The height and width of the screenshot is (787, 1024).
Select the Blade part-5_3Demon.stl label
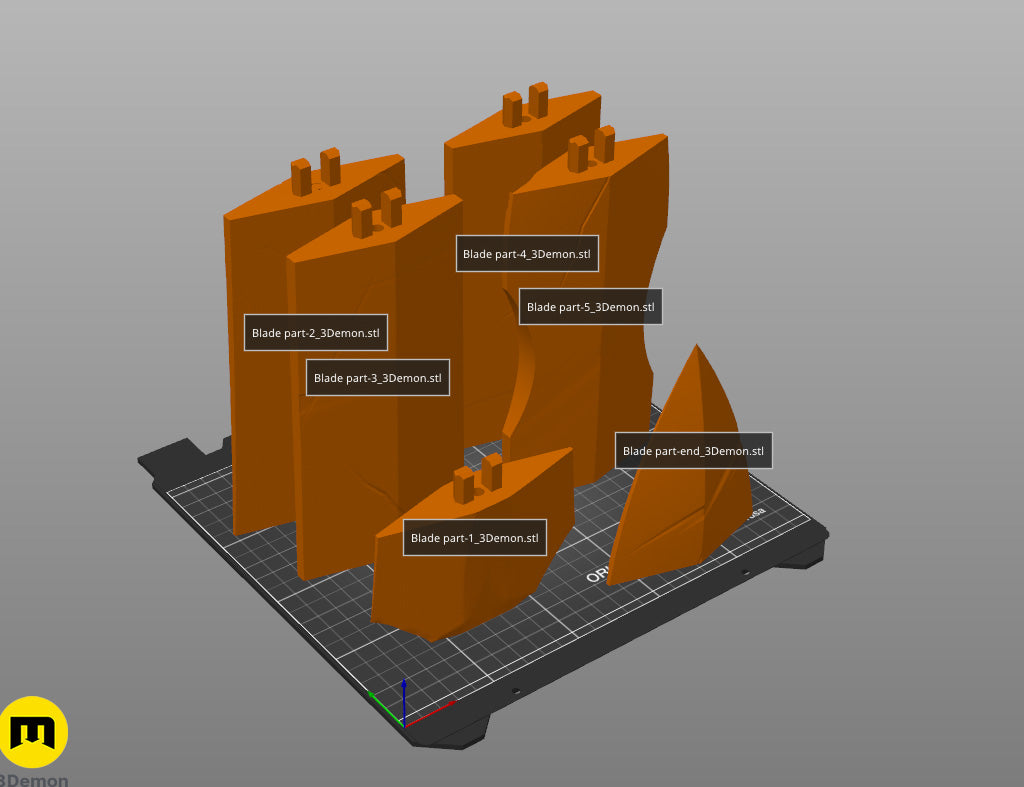coord(591,306)
